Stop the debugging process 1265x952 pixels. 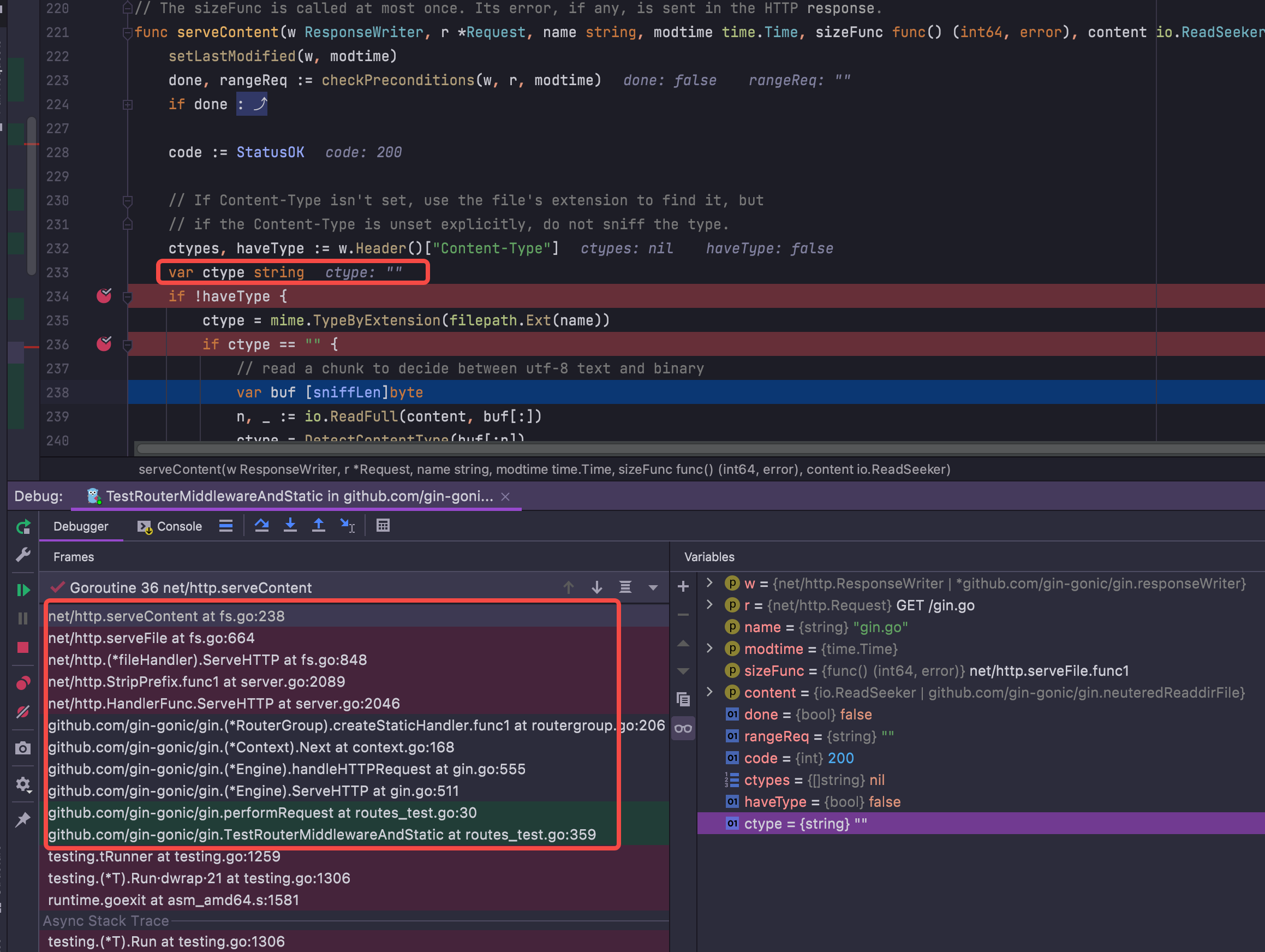coord(23,647)
